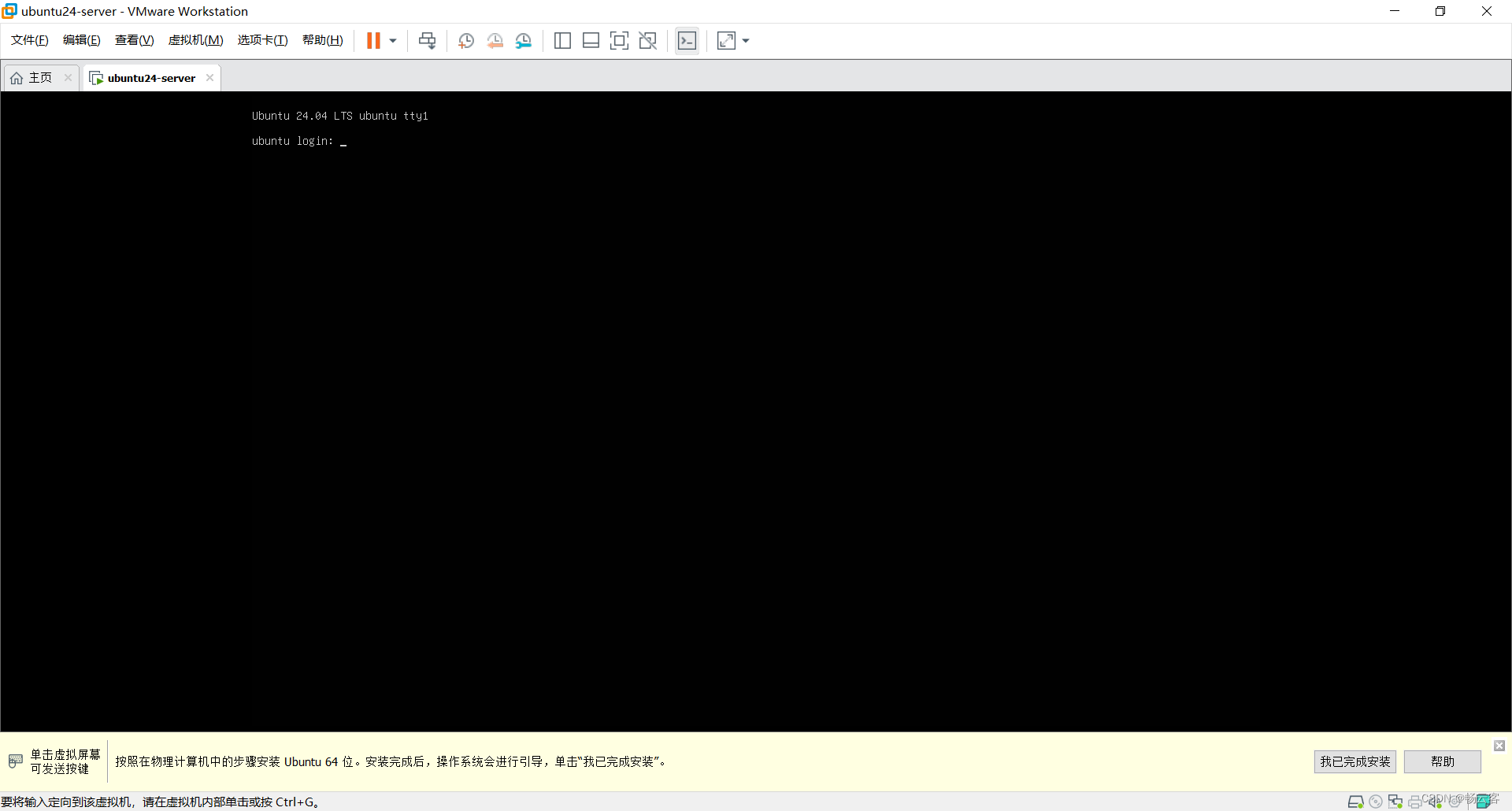The height and width of the screenshot is (811, 1512).
Task: Switch to Unity mode icon
Action: tap(647, 40)
